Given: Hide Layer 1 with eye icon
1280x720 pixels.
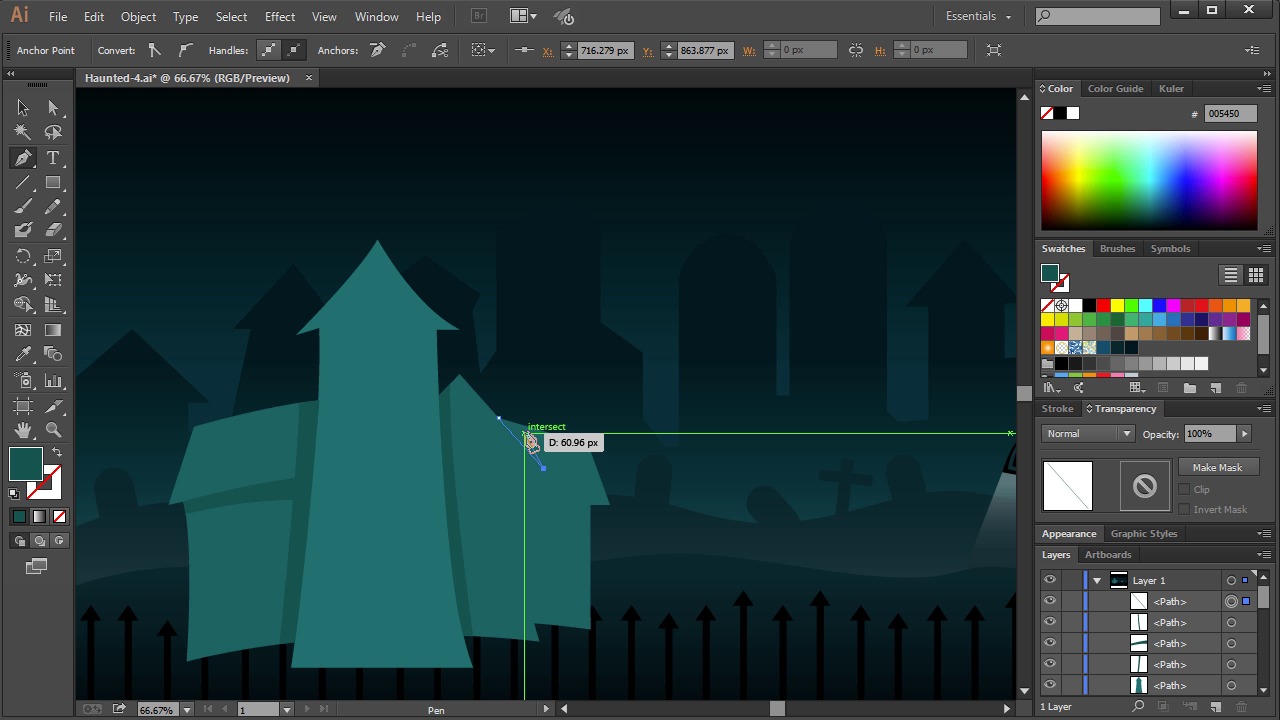Looking at the screenshot, I should pyautogui.click(x=1049, y=580).
